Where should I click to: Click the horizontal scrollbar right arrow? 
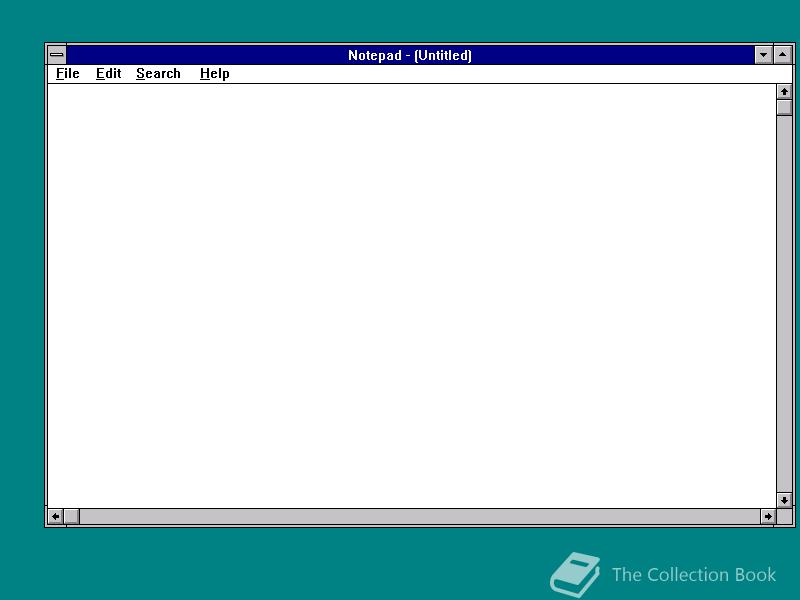(768, 516)
